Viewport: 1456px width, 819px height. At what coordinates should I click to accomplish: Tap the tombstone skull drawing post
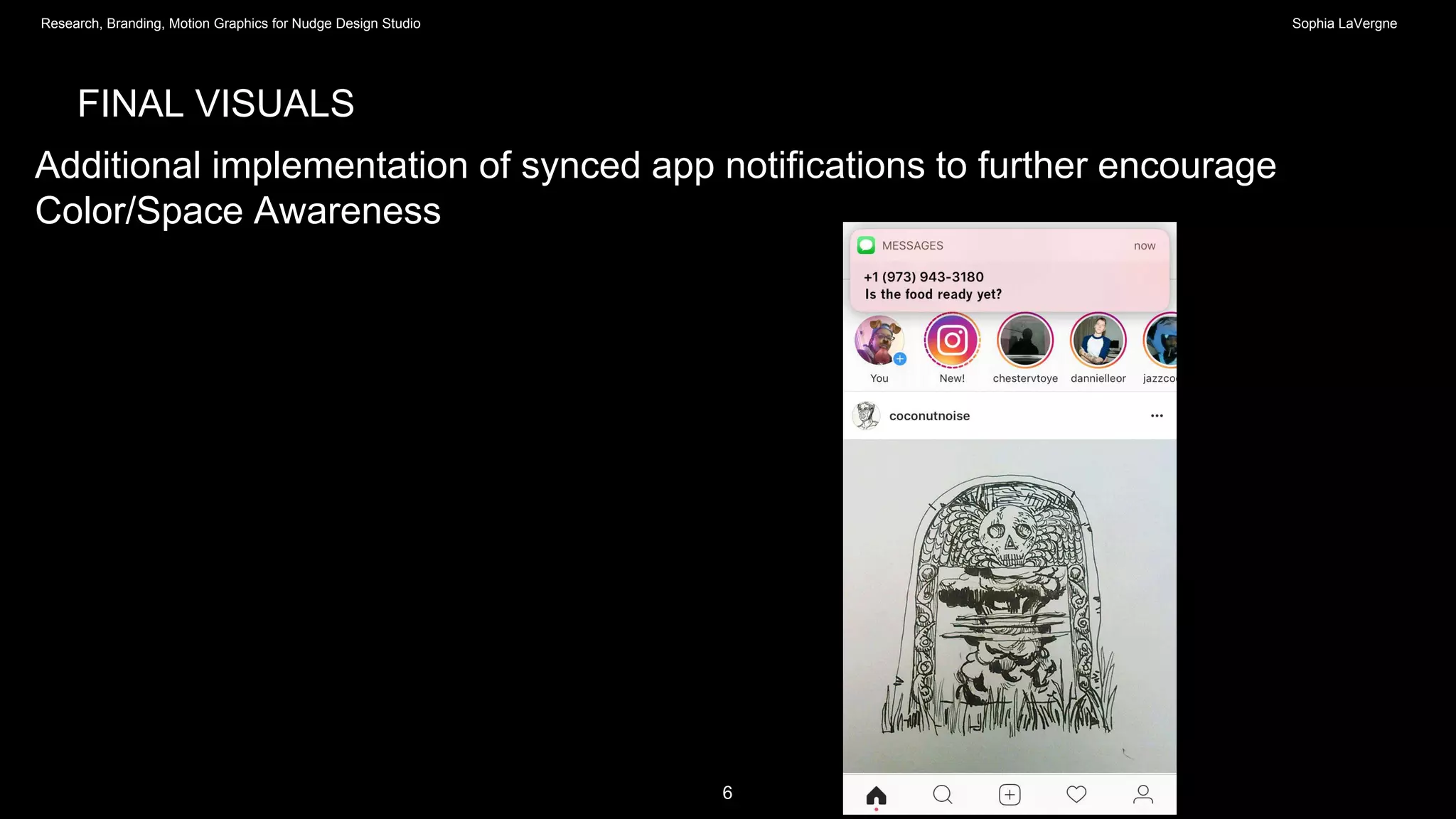(1010, 606)
